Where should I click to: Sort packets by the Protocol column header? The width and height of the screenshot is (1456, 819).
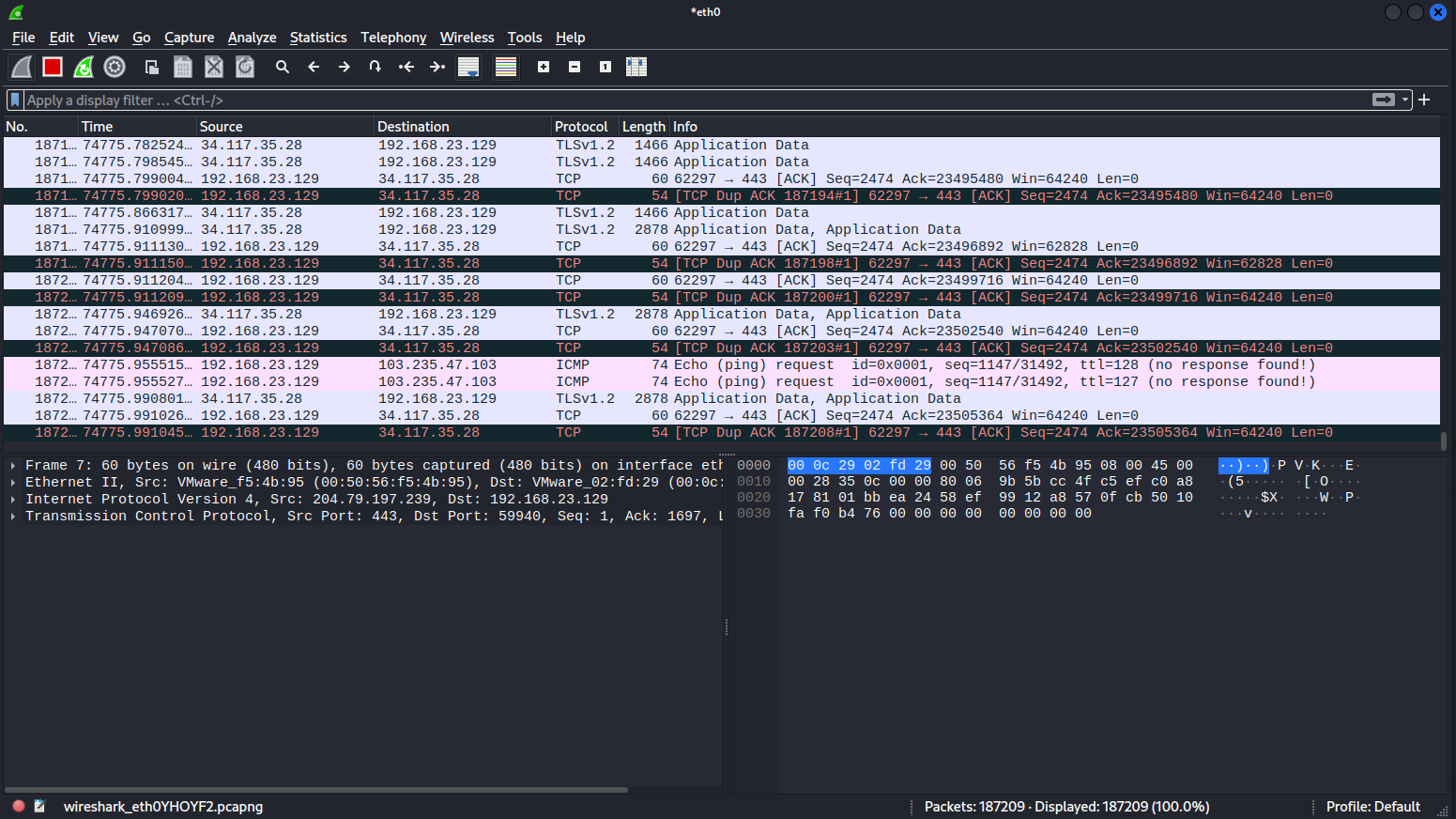581,127
